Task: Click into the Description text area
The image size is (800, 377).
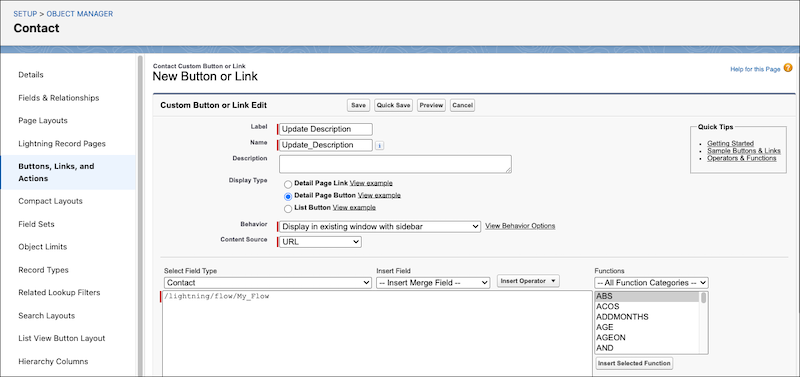Action: [395, 164]
